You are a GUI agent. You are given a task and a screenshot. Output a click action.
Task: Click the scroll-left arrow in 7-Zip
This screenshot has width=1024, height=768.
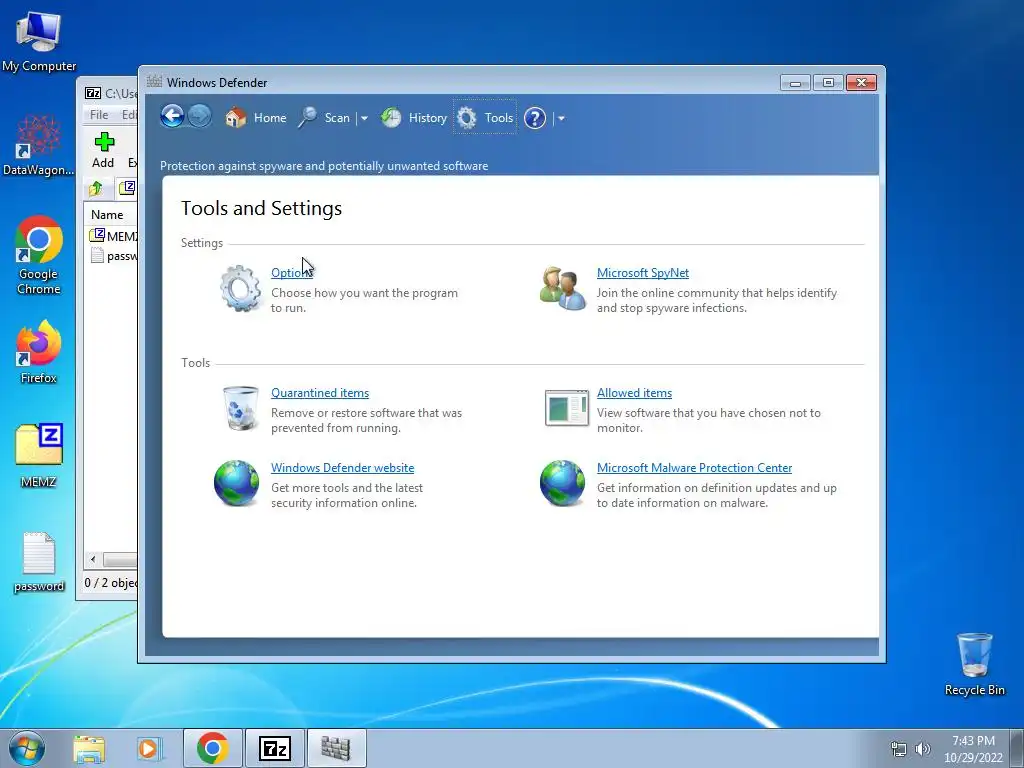point(93,560)
